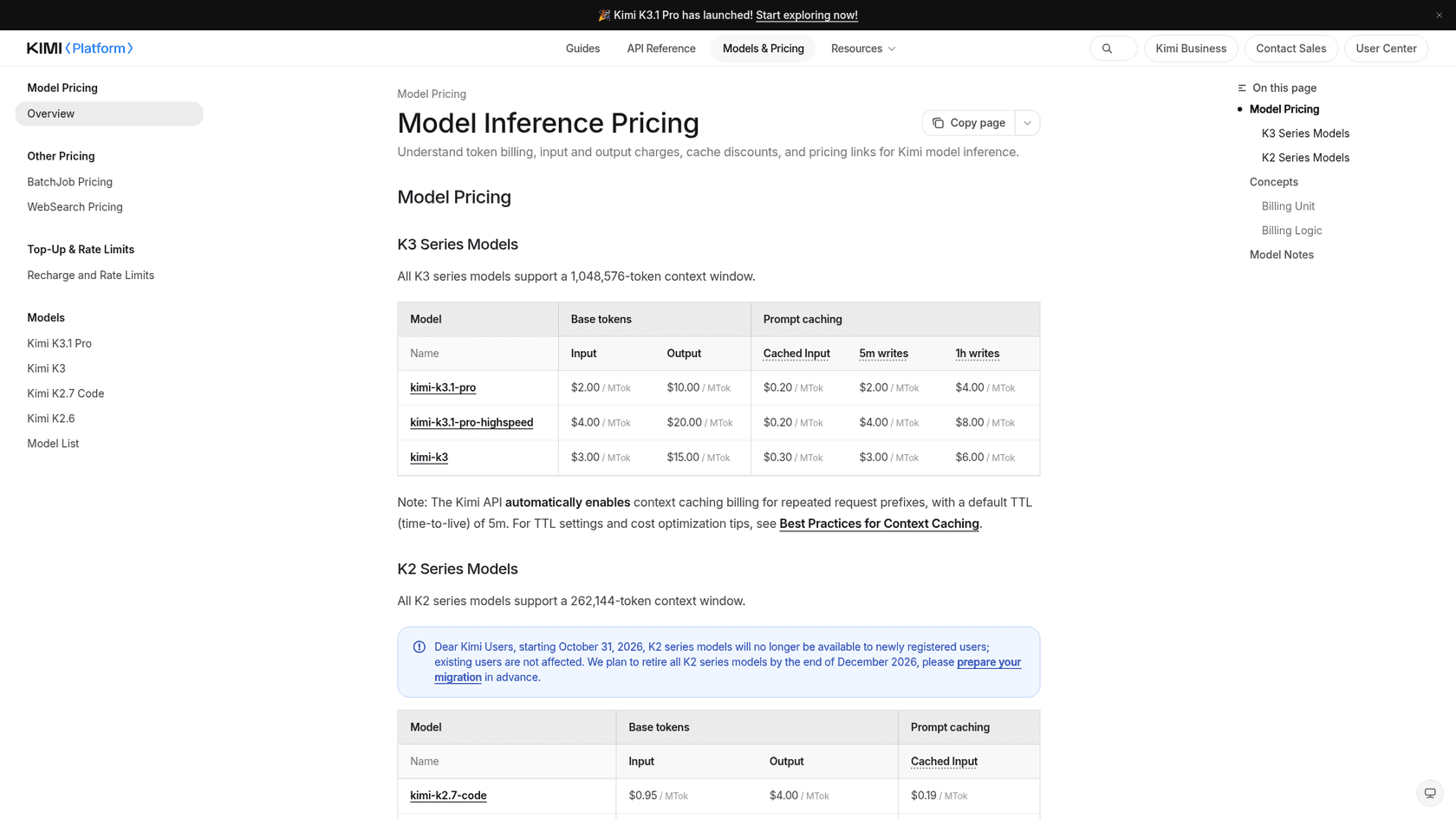Open WebSearch Pricing in sidebar
1456x819 pixels.
[x=75, y=207]
